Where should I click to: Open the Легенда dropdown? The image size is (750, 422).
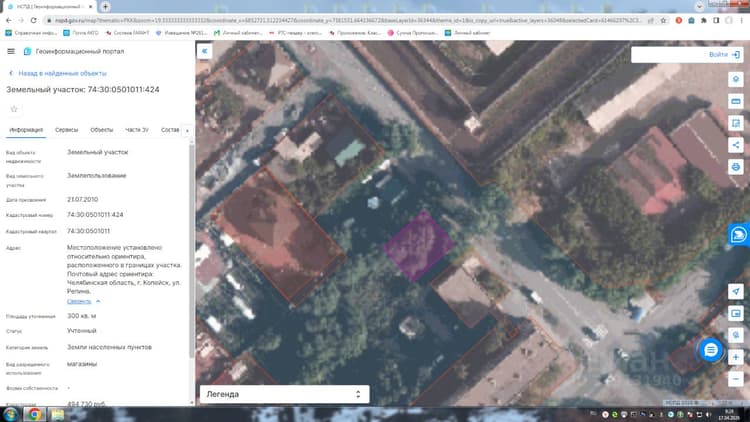pyautogui.click(x=285, y=394)
